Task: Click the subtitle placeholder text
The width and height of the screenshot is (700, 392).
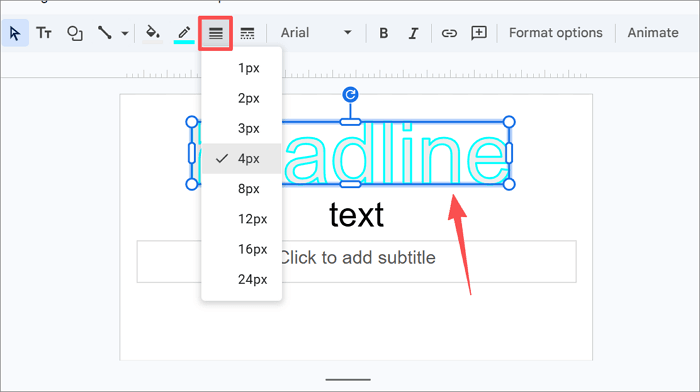Action: click(357, 258)
